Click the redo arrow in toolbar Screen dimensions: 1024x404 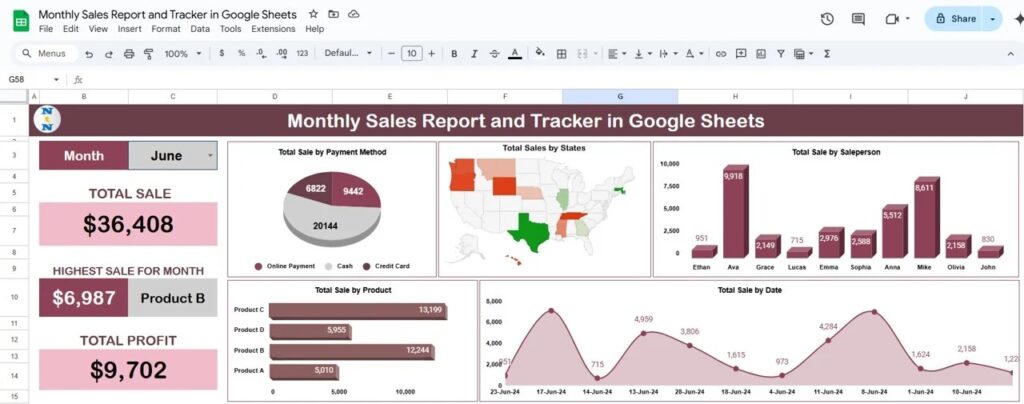click(108, 54)
